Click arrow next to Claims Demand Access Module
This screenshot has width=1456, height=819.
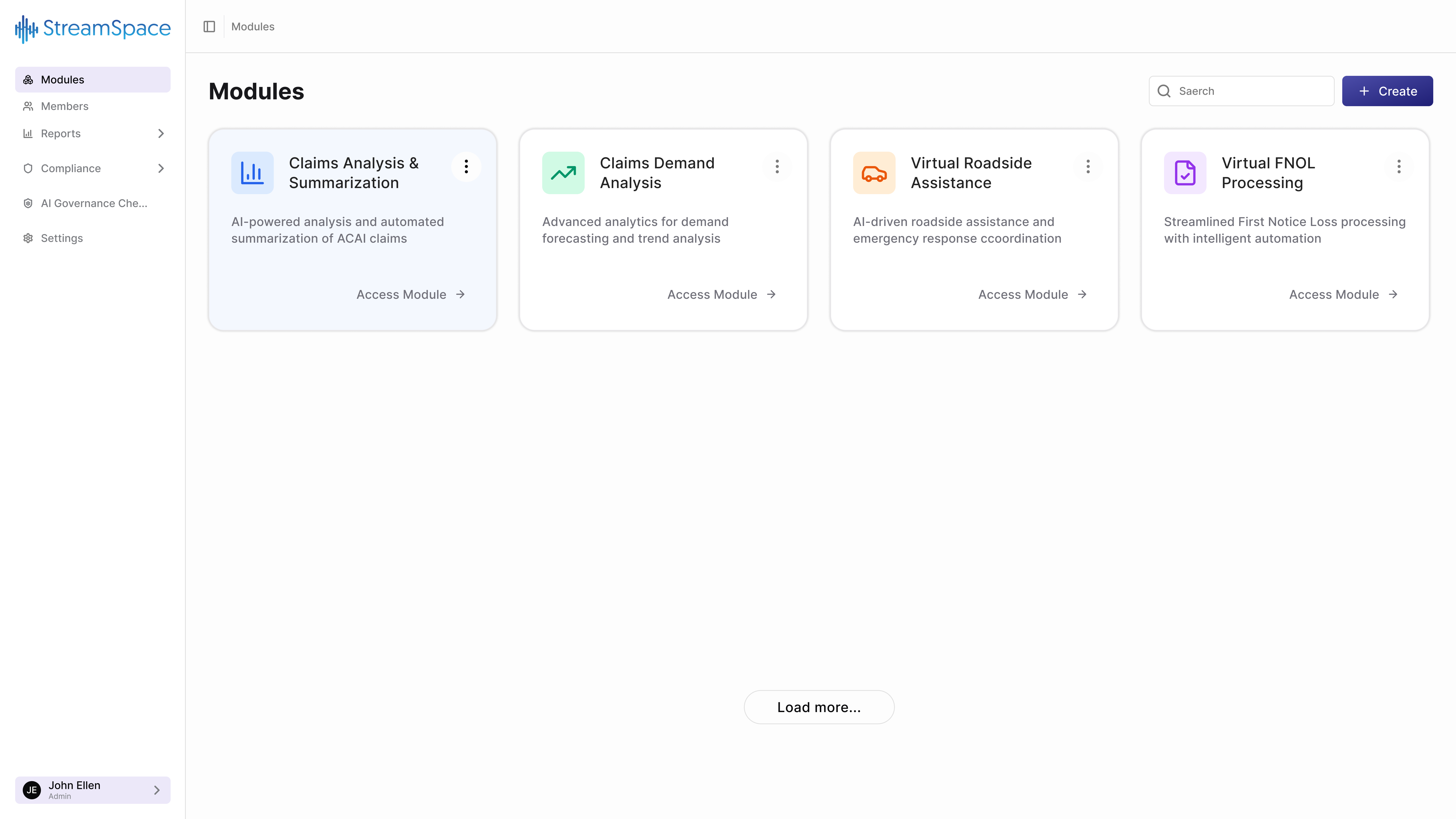click(771, 294)
